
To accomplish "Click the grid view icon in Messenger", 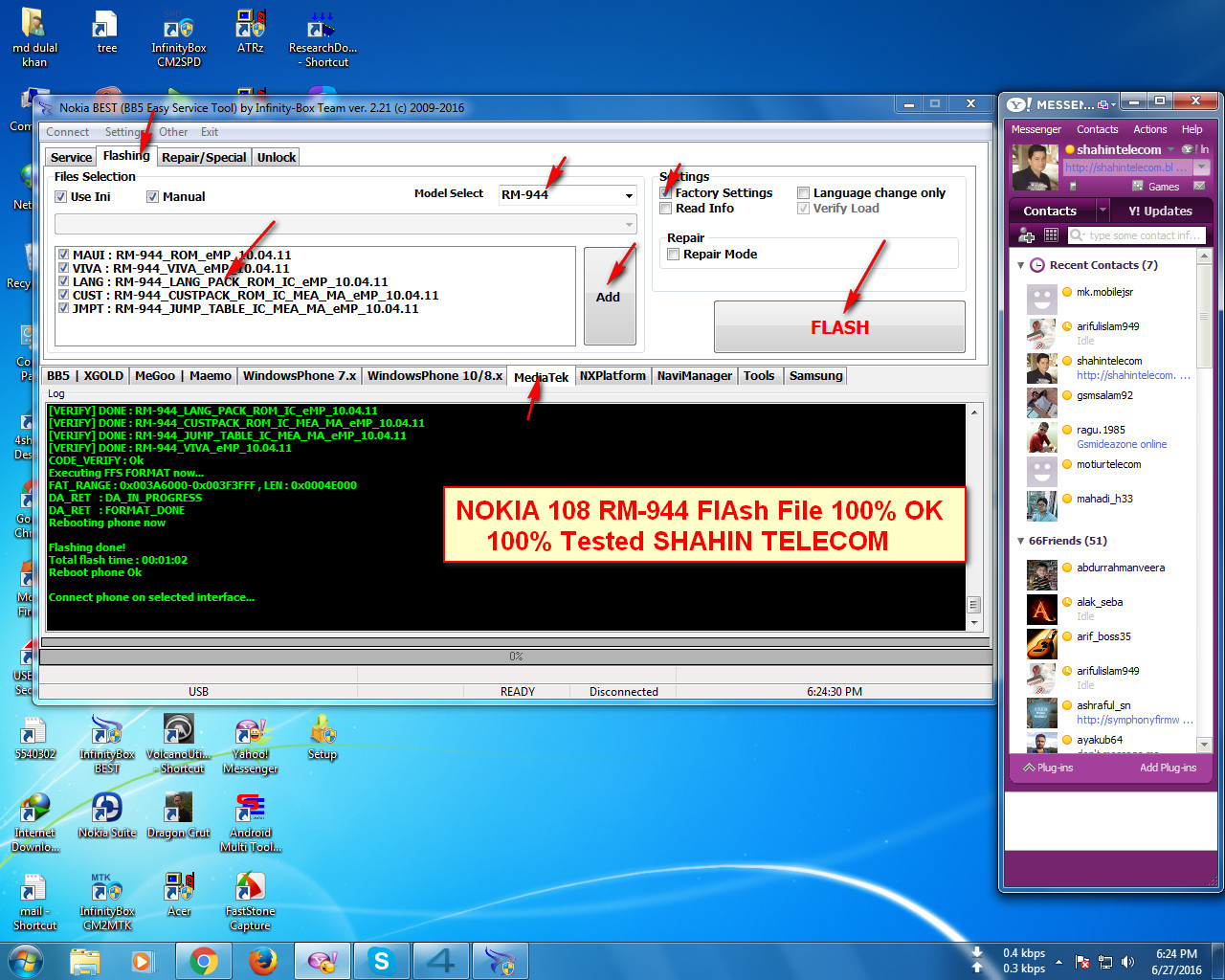I will (x=1051, y=234).
